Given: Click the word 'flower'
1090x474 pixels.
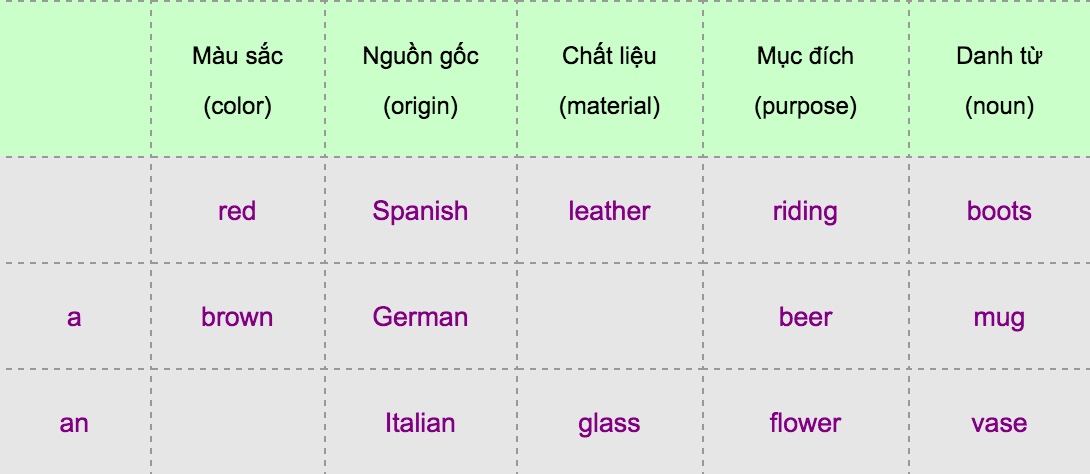Looking at the screenshot, I should 805,423.
